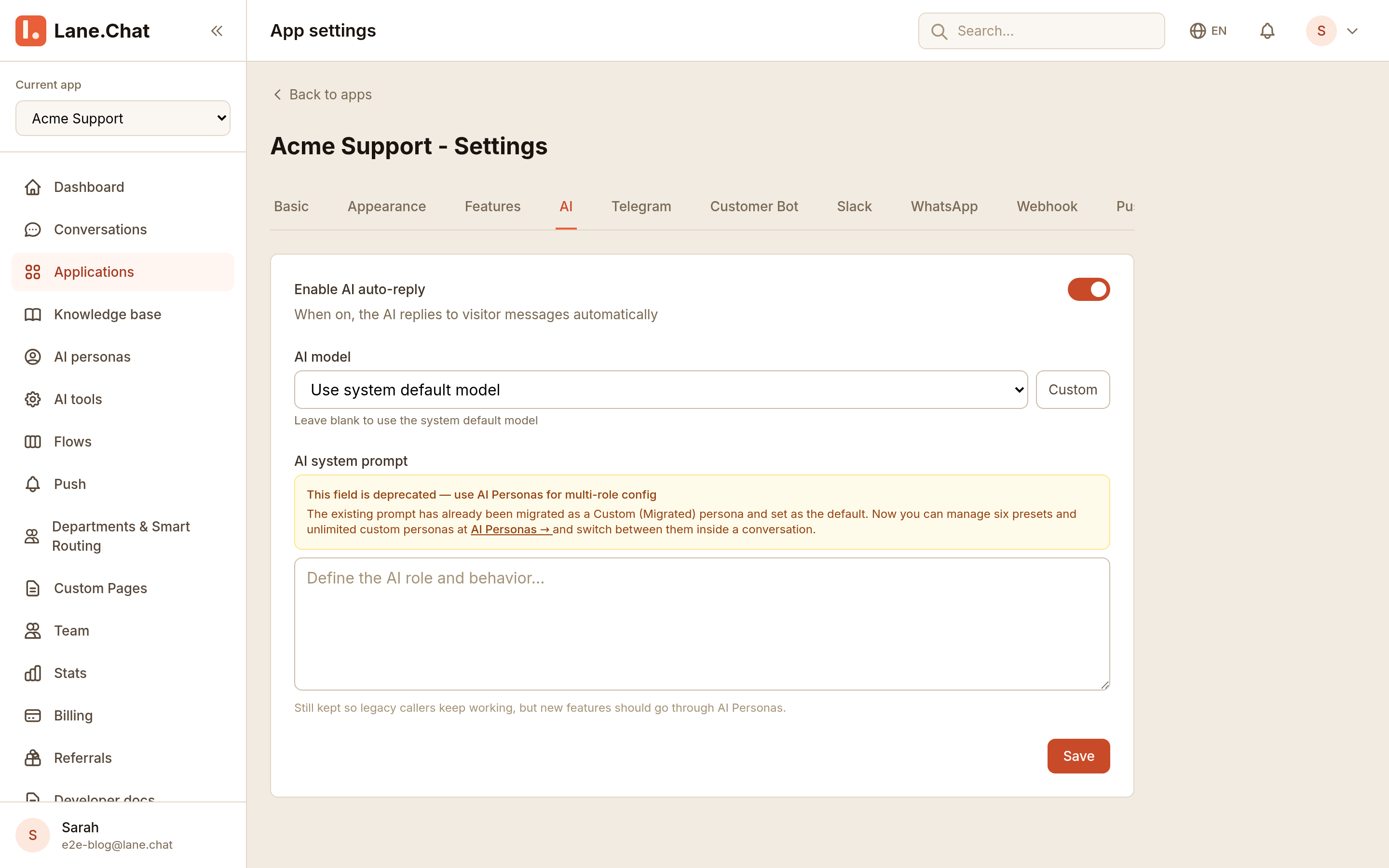The height and width of the screenshot is (868, 1389).
Task: Open notifications bell in top bar
Action: point(1267,31)
